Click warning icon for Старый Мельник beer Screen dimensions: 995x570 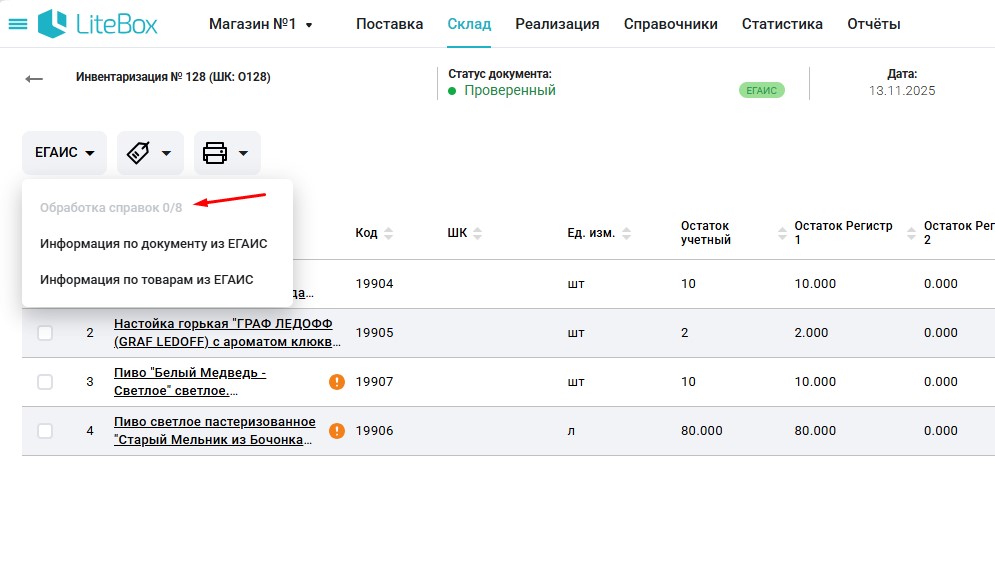(337, 431)
